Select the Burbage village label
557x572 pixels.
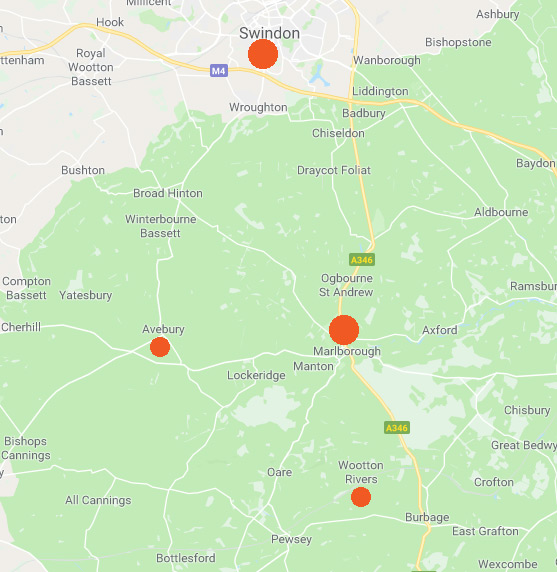[427, 517]
